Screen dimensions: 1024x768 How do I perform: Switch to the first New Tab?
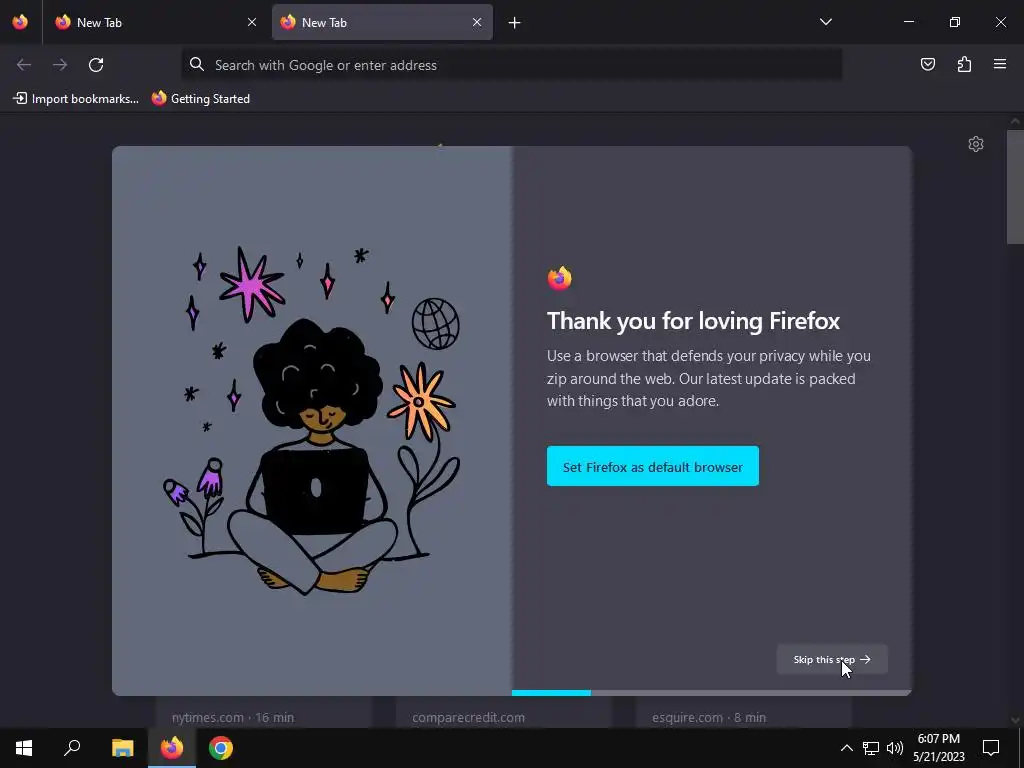[x=155, y=22]
